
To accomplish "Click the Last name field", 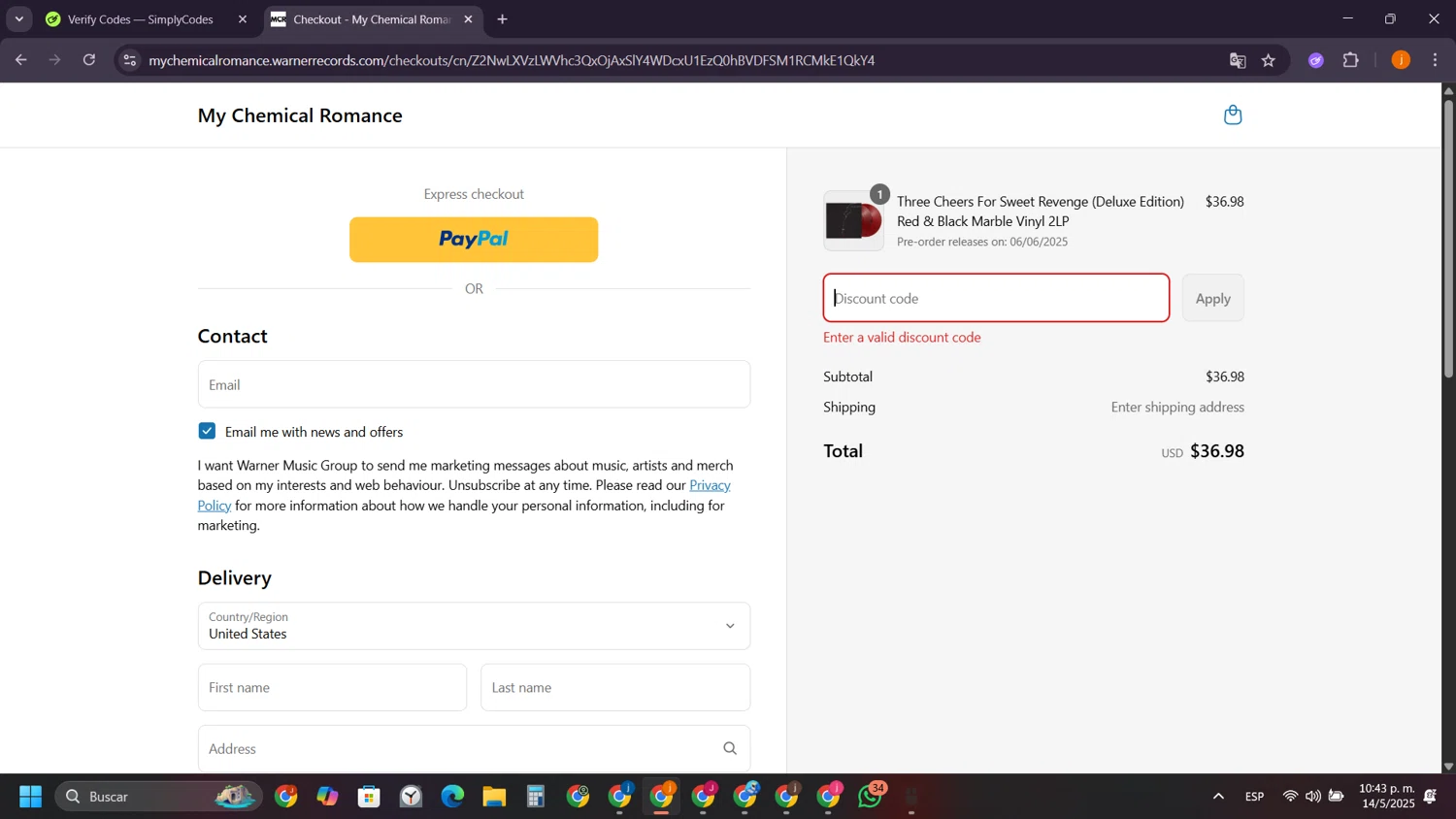I will (615, 687).
